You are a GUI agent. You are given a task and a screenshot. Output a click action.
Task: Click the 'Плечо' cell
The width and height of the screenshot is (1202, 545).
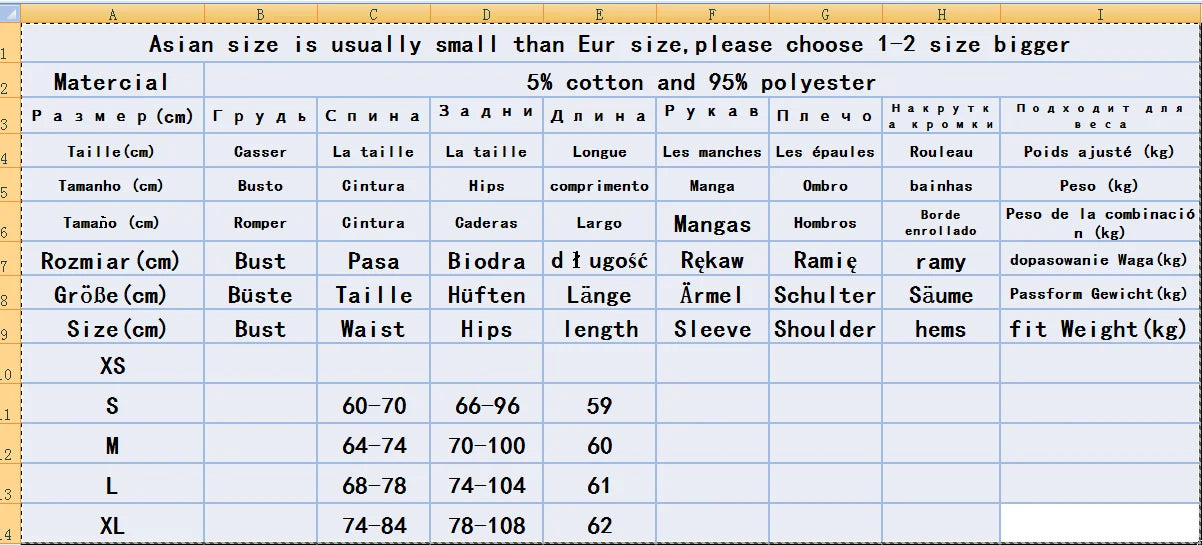826,115
